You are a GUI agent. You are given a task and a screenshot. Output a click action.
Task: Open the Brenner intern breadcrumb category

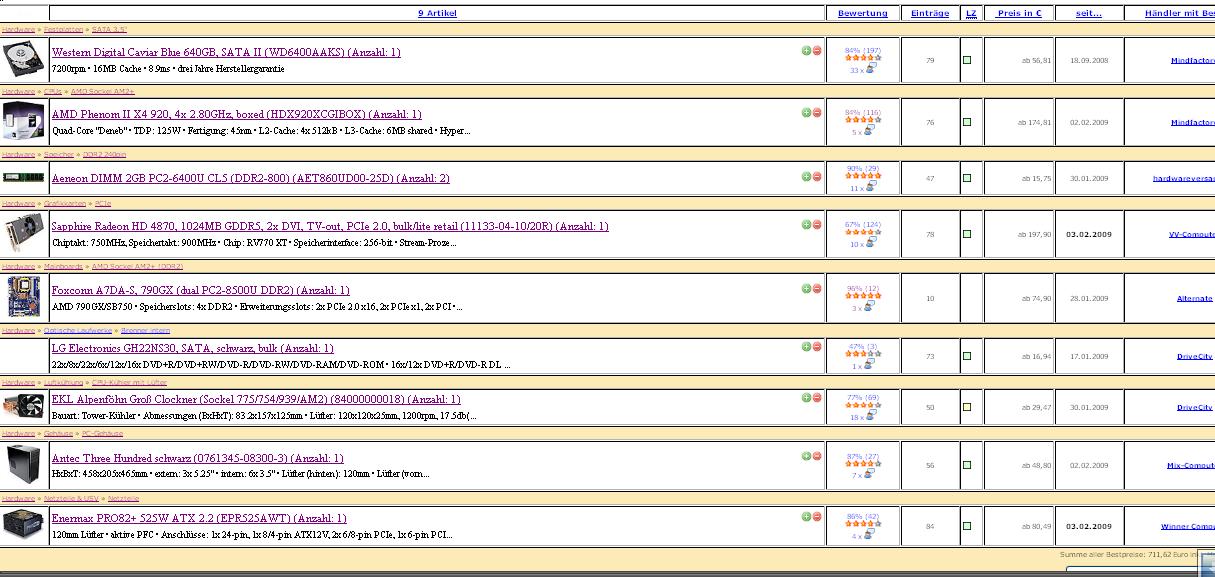point(146,330)
